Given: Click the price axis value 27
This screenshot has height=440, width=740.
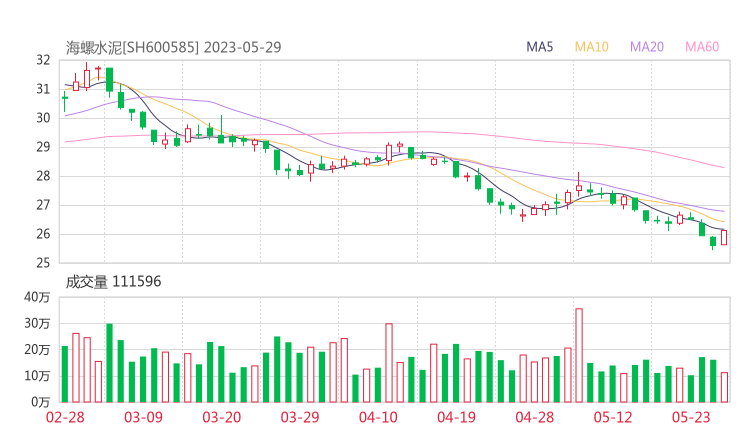Looking at the screenshot, I should coord(43,205).
